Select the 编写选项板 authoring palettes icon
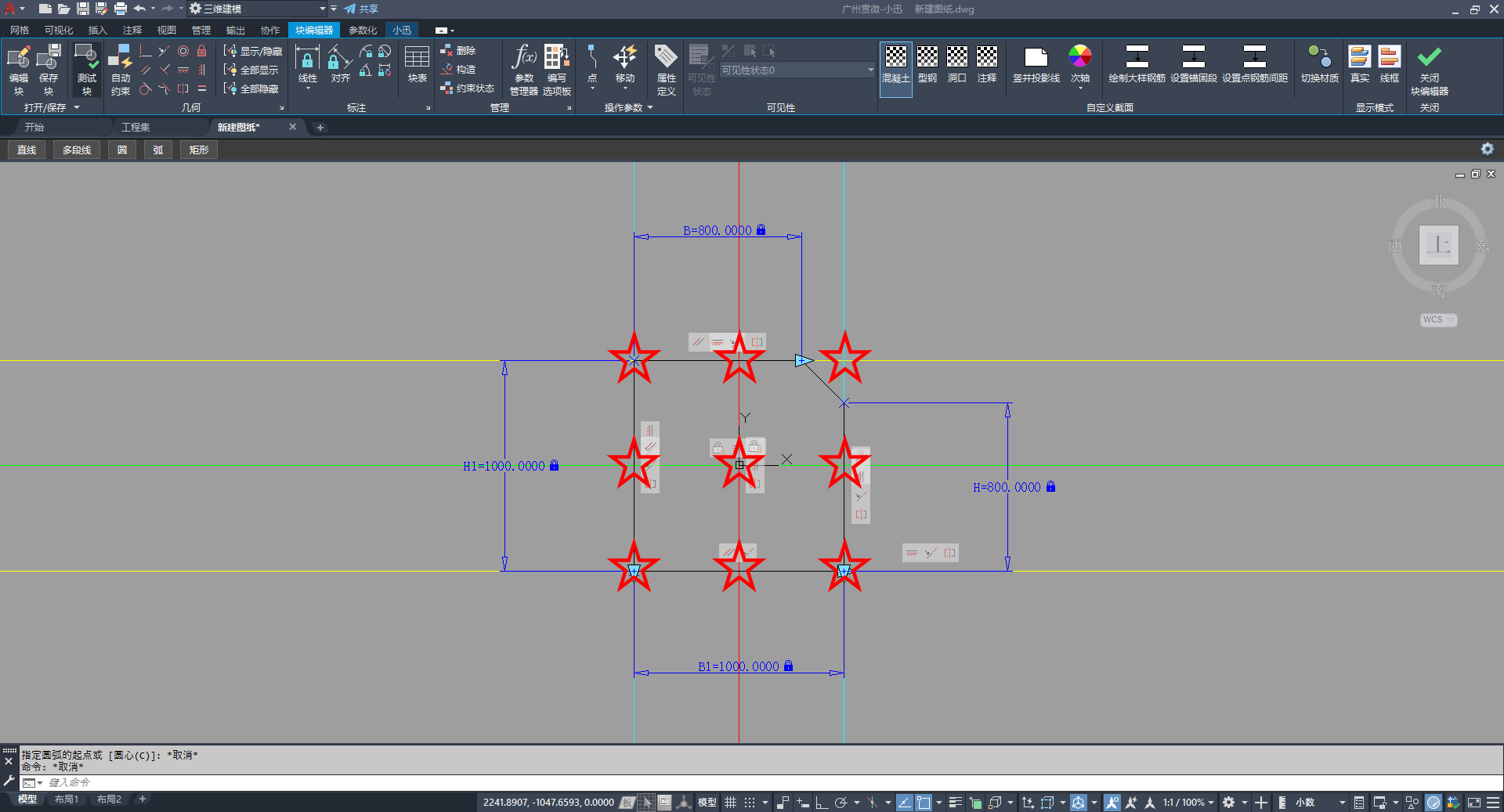 [x=557, y=70]
